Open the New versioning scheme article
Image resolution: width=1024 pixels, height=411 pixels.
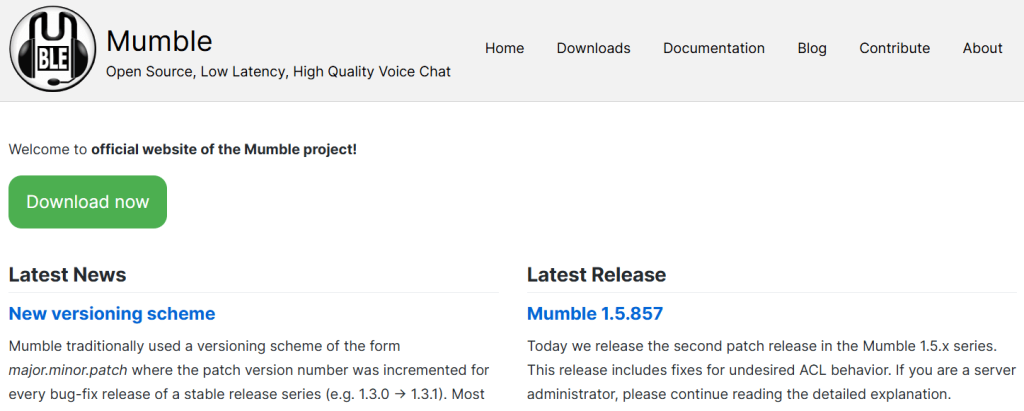112,314
